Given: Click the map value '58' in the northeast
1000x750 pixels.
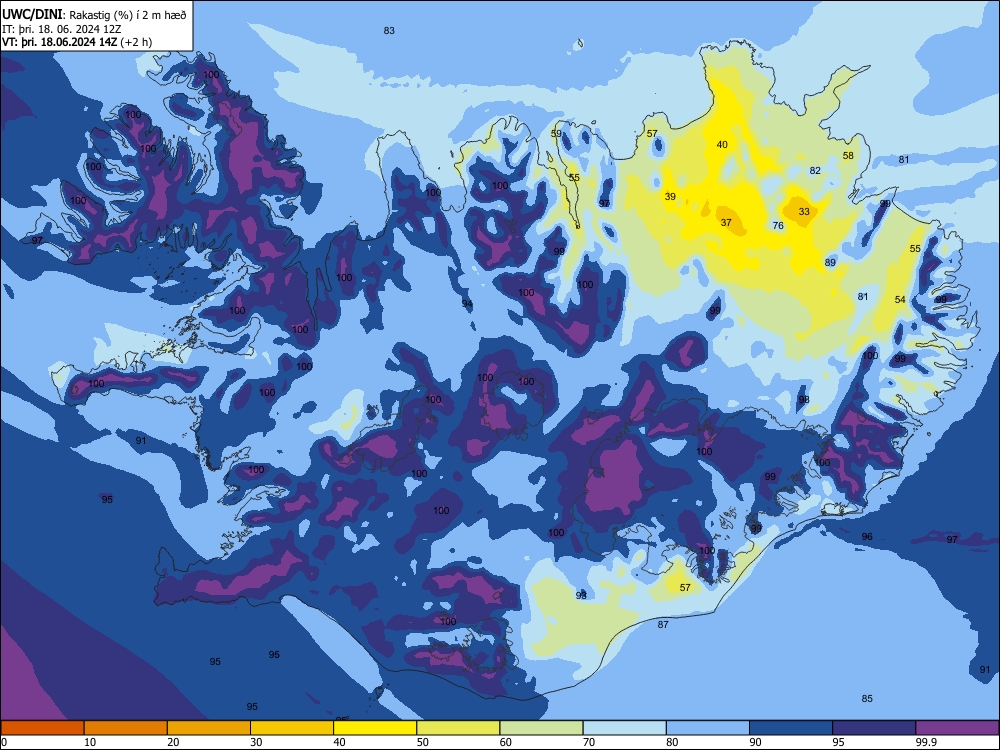Looking at the screenshot, I should pyautogui.click(x=848, y=156).
